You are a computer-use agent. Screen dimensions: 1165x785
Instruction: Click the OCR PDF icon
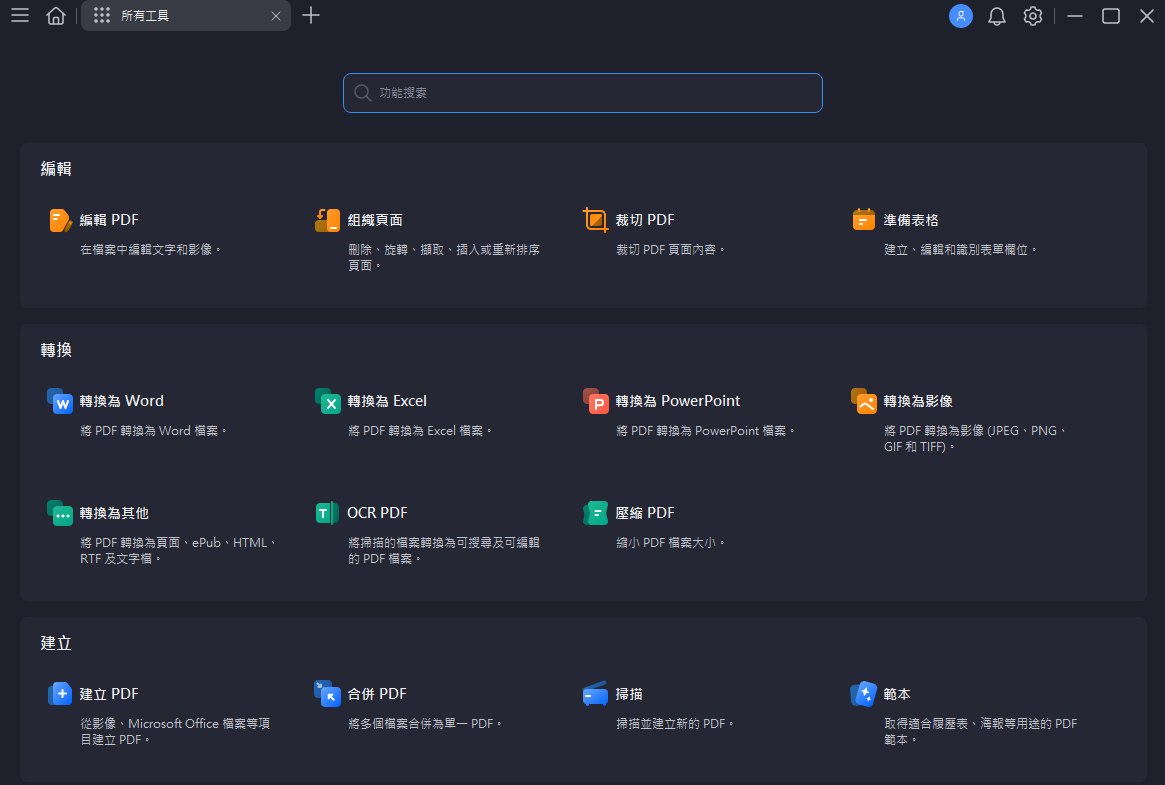[x=327, y=513]
